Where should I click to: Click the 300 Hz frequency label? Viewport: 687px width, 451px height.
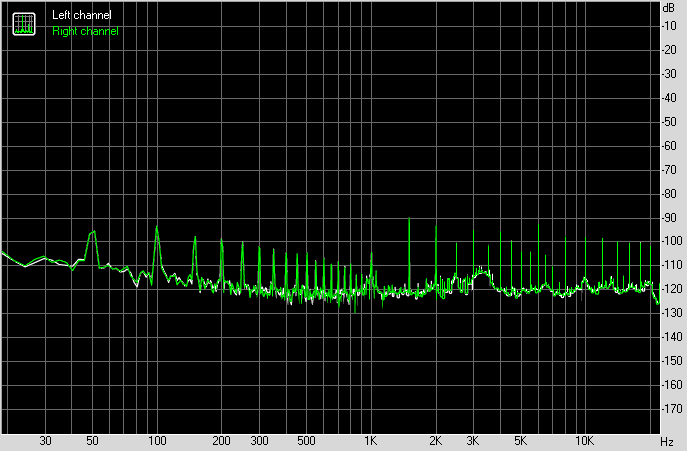[259, 441]
